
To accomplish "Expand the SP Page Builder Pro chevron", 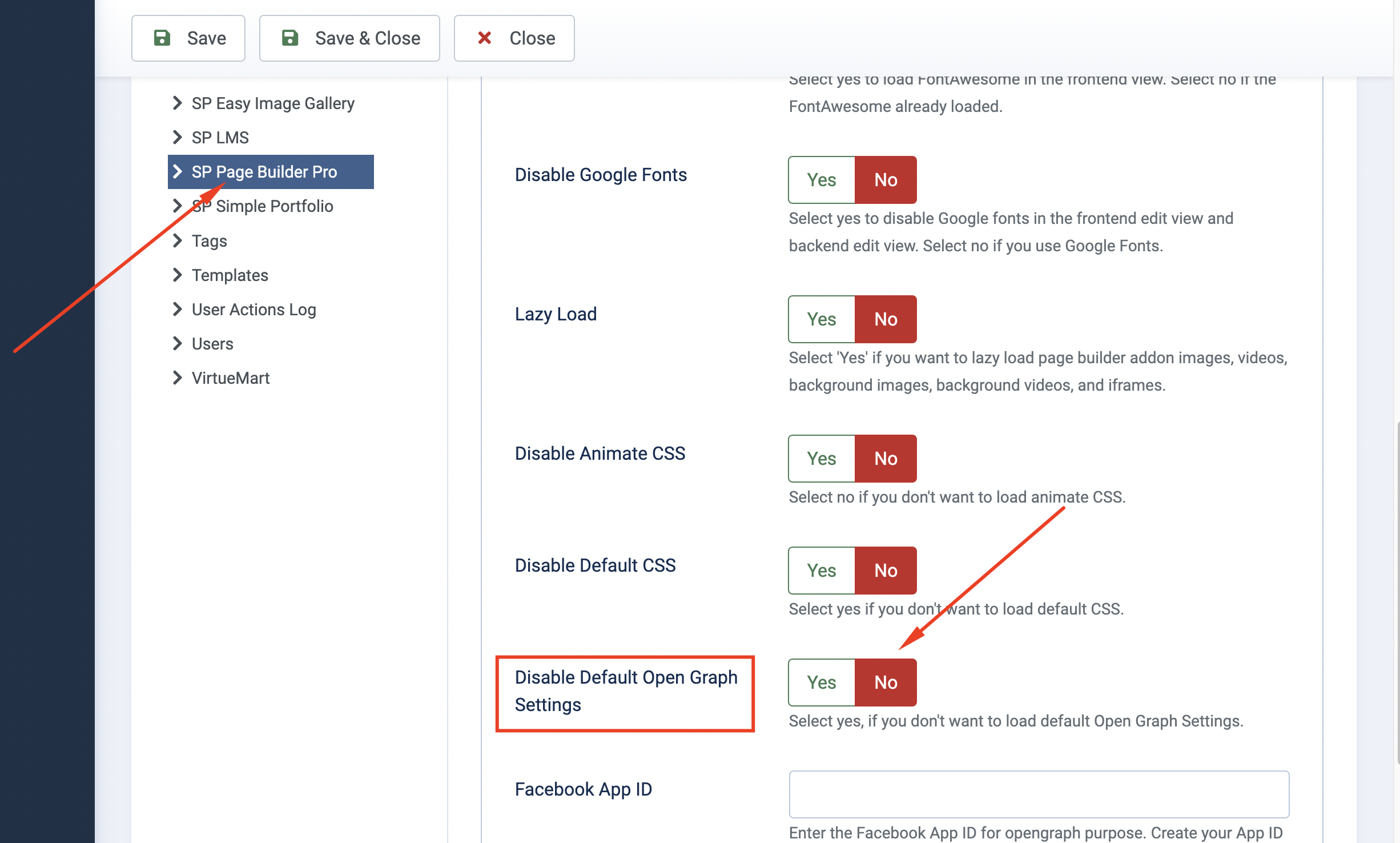I will [178, 172].
